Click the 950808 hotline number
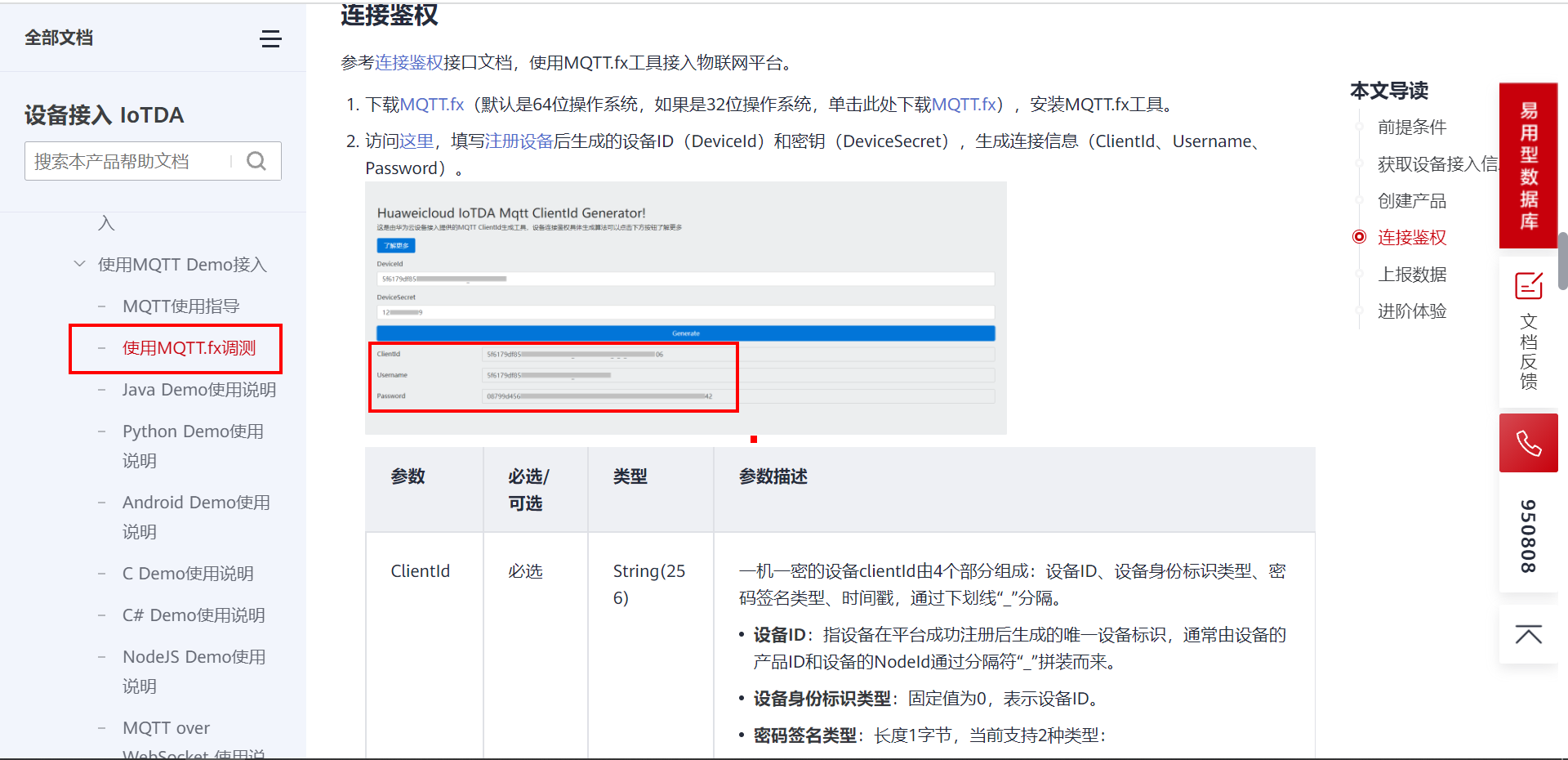 coord(1529,536)
